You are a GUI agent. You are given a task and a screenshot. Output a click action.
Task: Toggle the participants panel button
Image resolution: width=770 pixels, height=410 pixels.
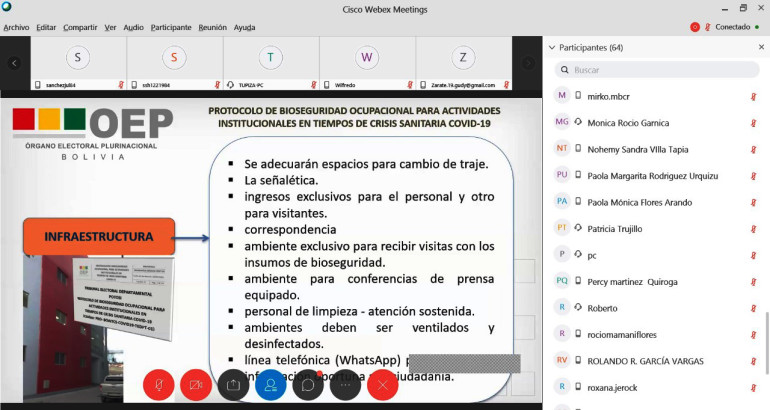[270, 384]
